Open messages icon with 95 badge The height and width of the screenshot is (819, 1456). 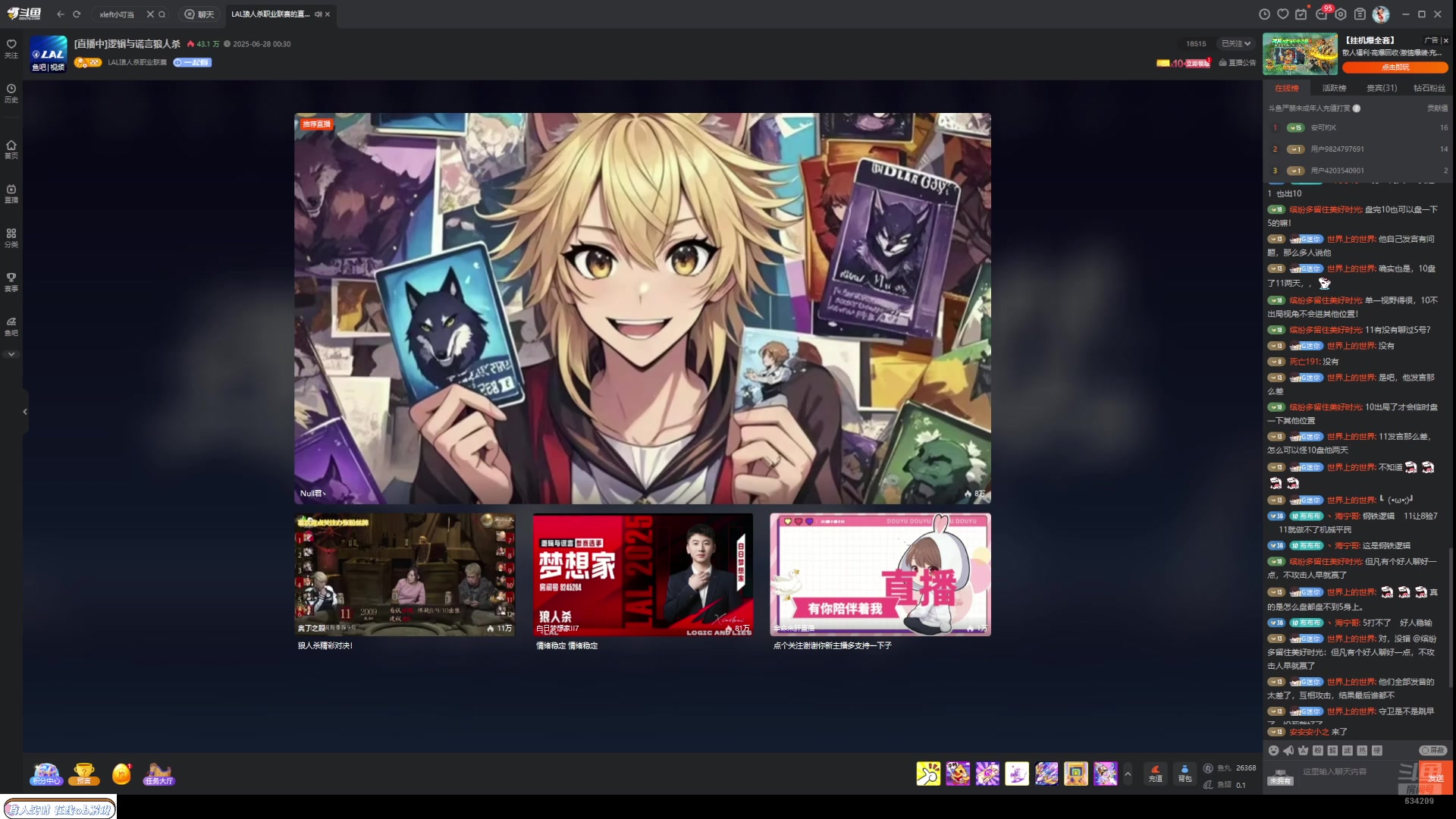[x=1323, y=14]
